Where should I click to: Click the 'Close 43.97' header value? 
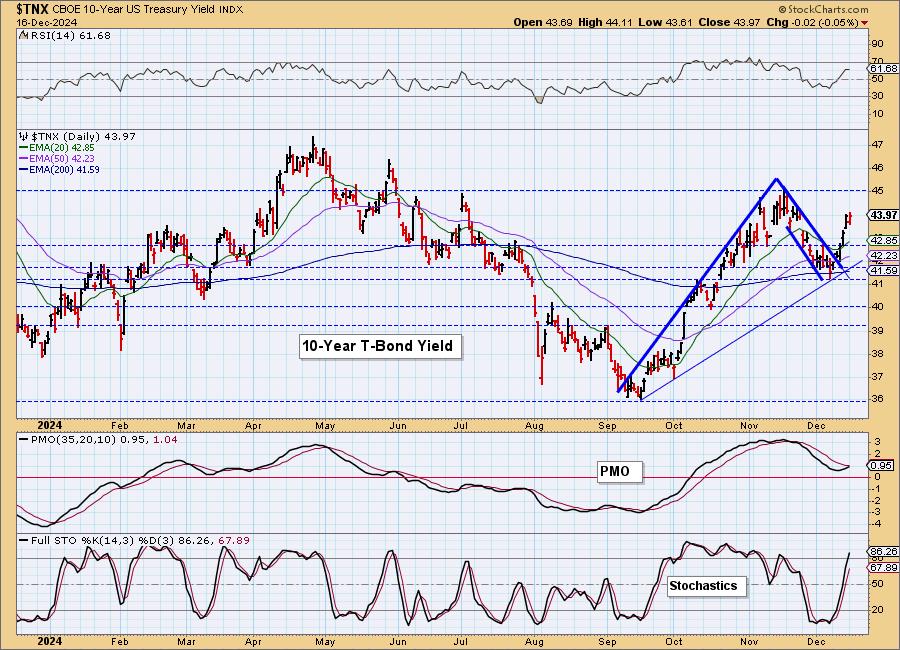click(x=729, y=22)
